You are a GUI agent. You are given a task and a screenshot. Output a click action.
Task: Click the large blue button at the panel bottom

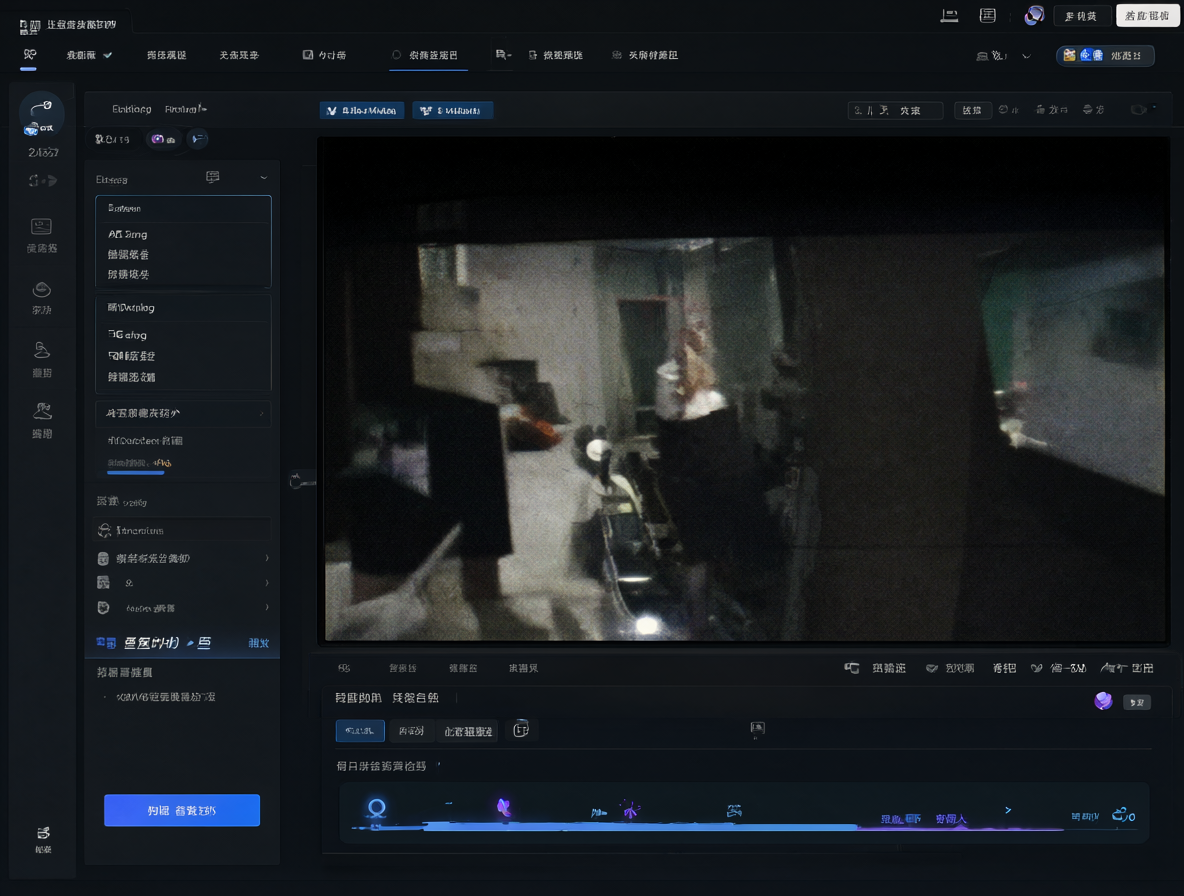(182, 810)
